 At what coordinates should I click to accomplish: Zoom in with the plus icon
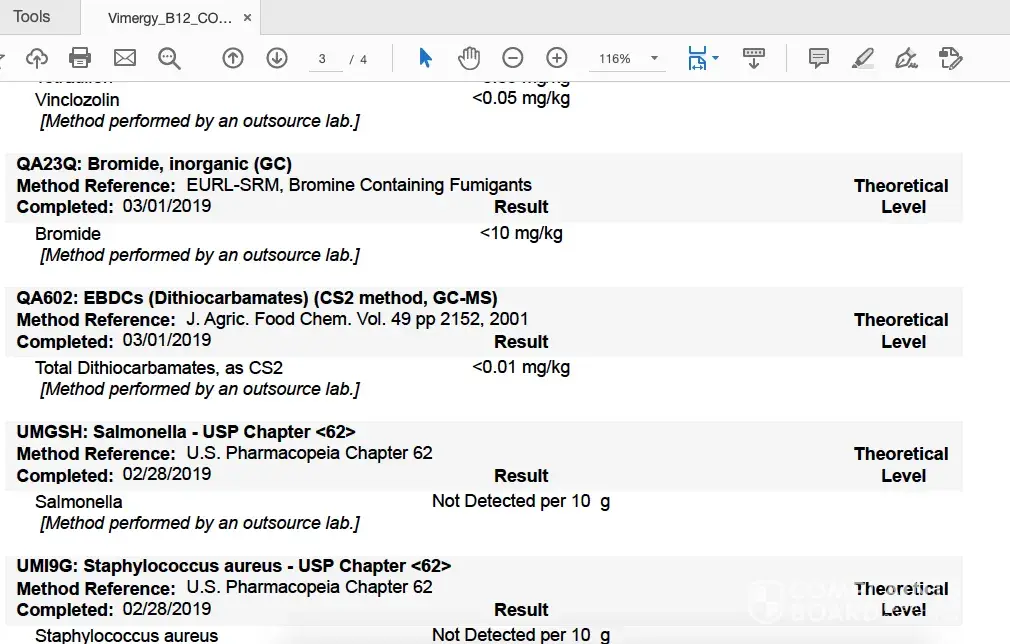click(x=557, y=59)
